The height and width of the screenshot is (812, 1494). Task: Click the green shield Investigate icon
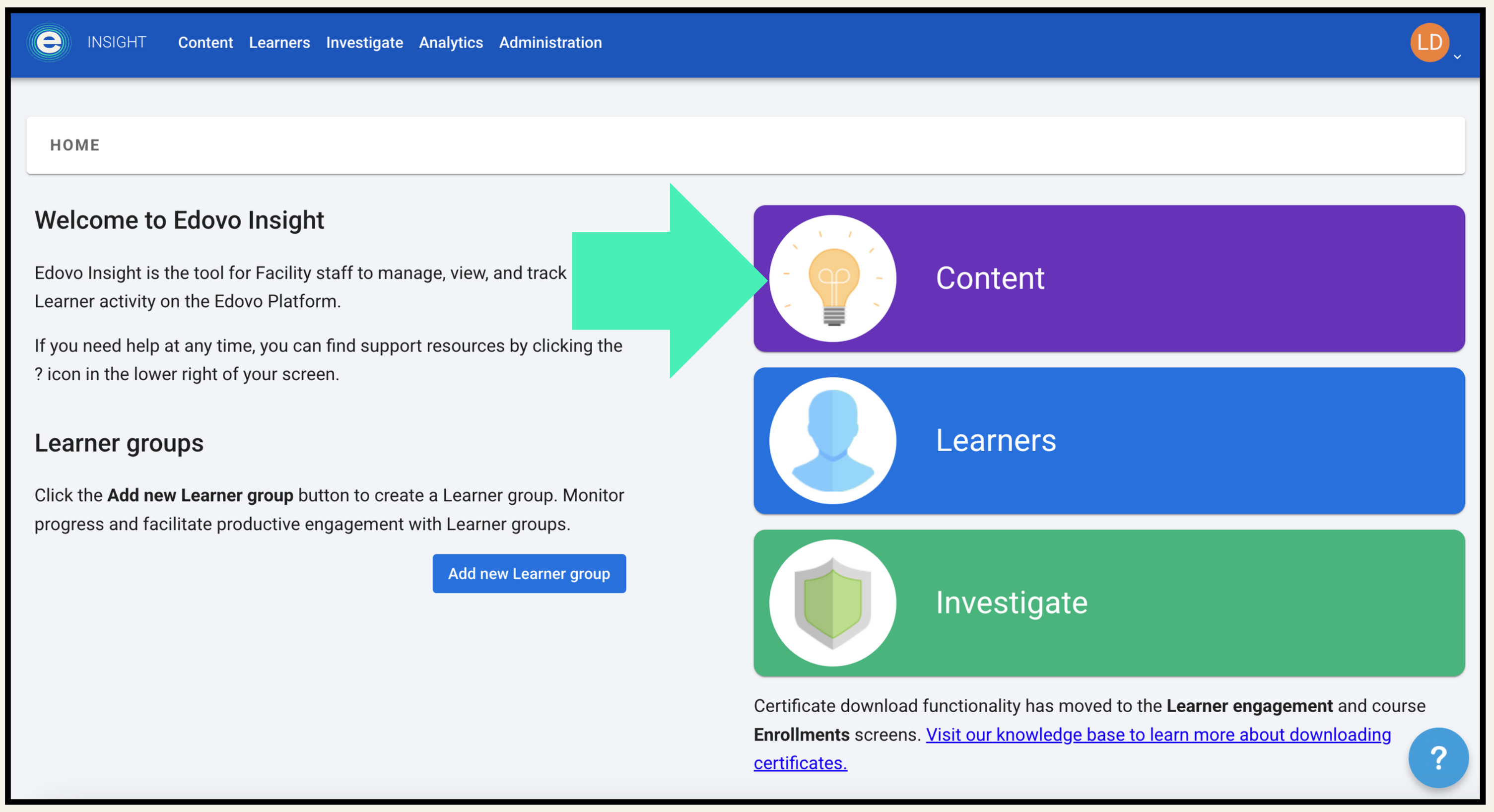(x=832, y=603)
